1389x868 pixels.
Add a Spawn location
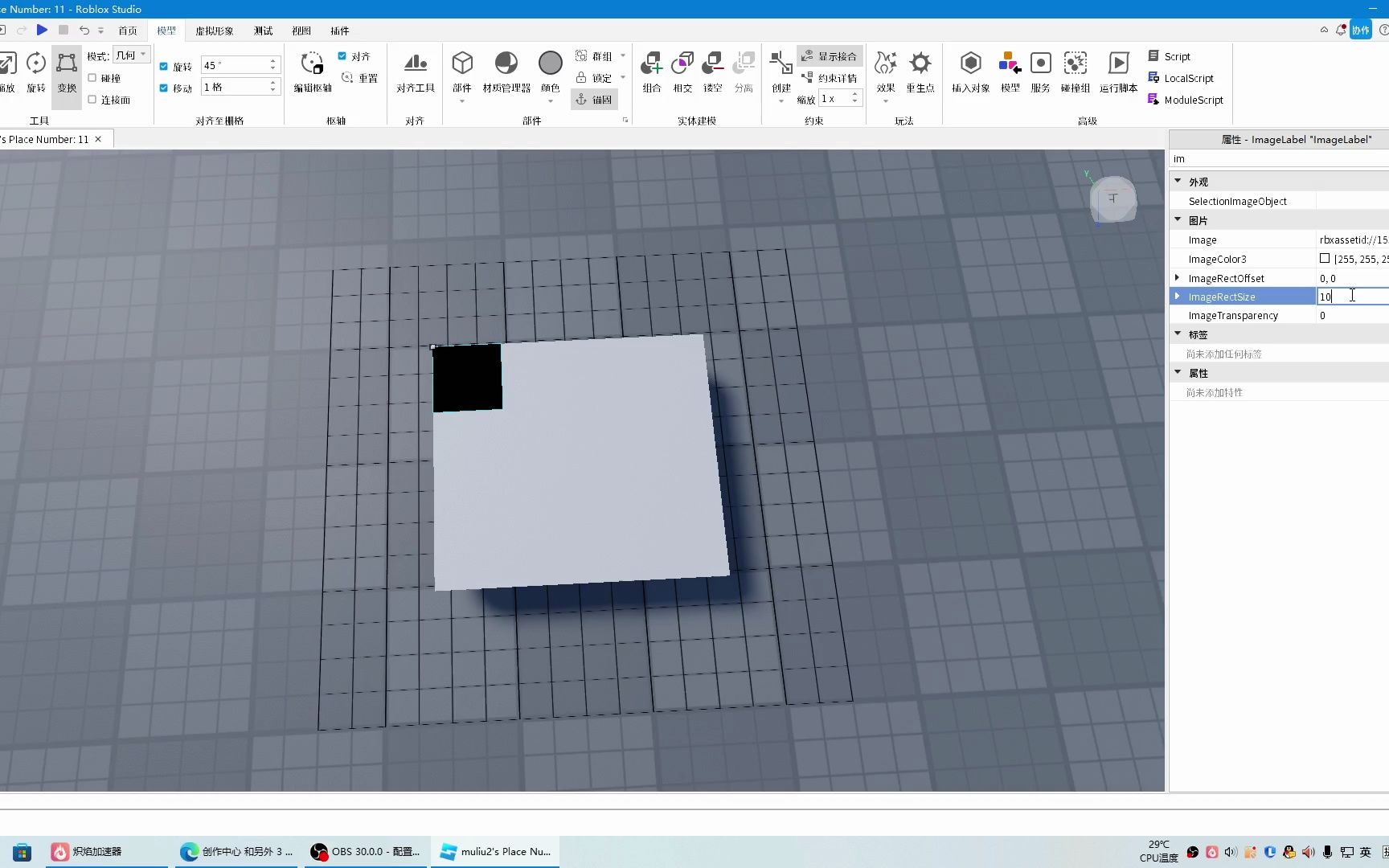(920, 72)
